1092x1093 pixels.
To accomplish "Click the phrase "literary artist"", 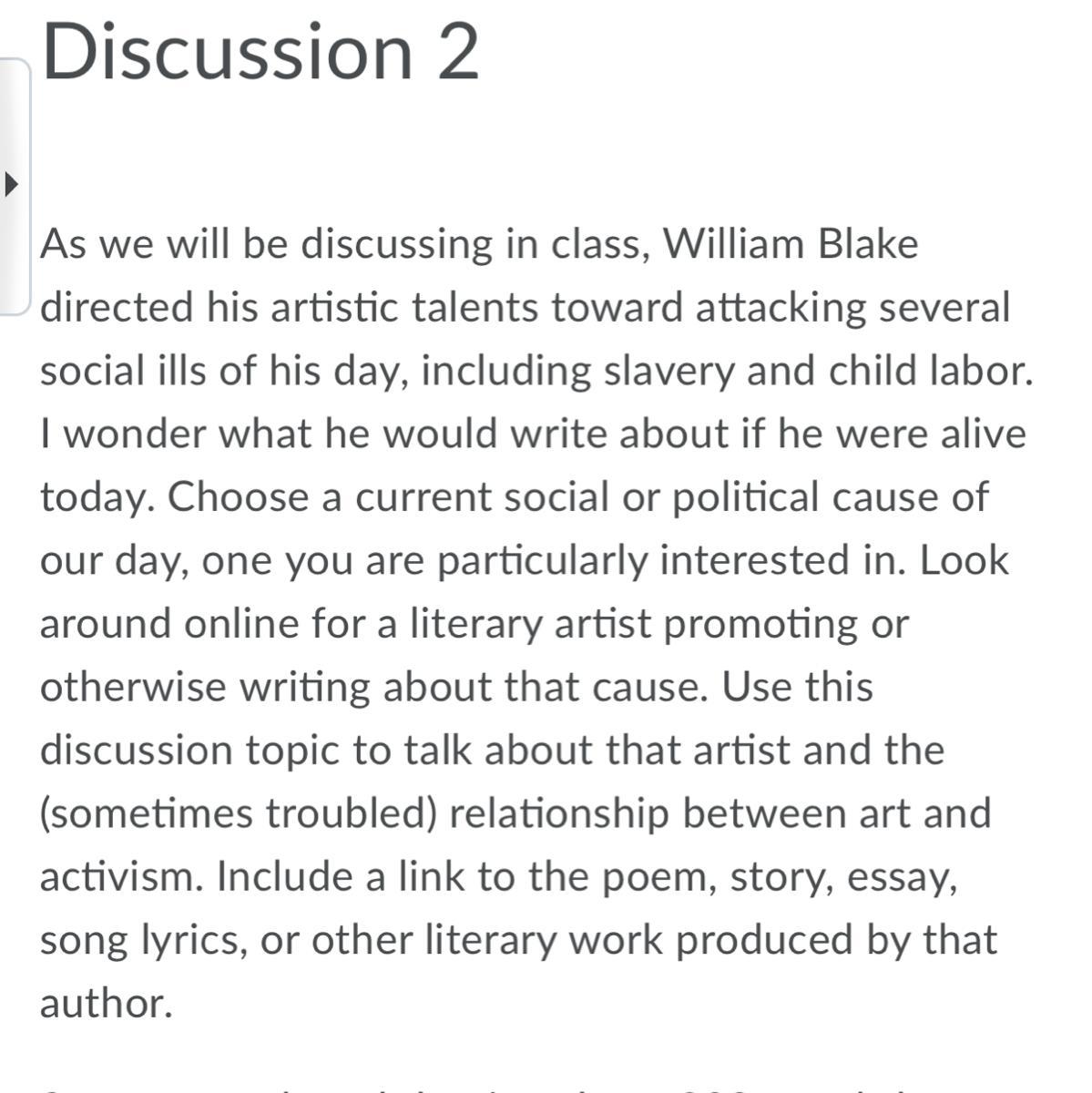I will coord(530,624).
